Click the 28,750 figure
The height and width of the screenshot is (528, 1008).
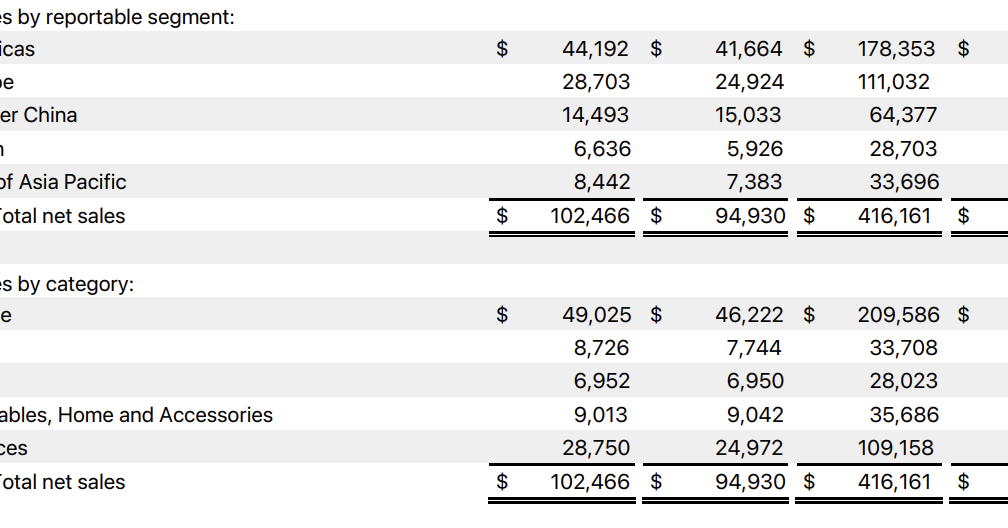596,448
